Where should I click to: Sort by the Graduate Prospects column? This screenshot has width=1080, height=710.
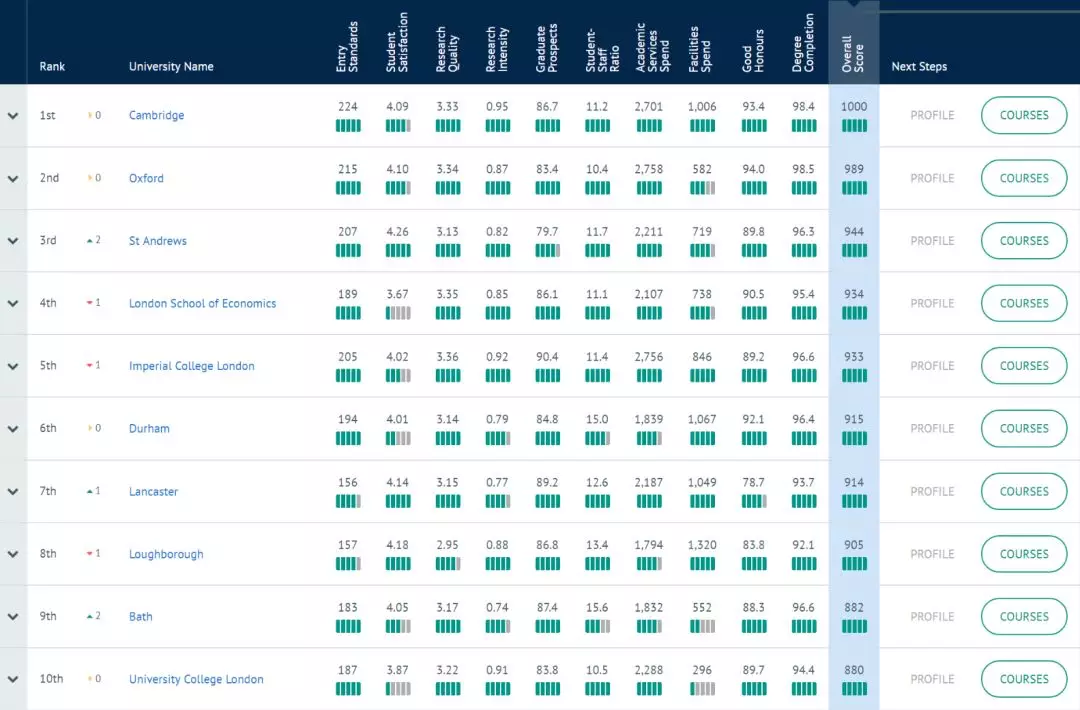point(547,48)
